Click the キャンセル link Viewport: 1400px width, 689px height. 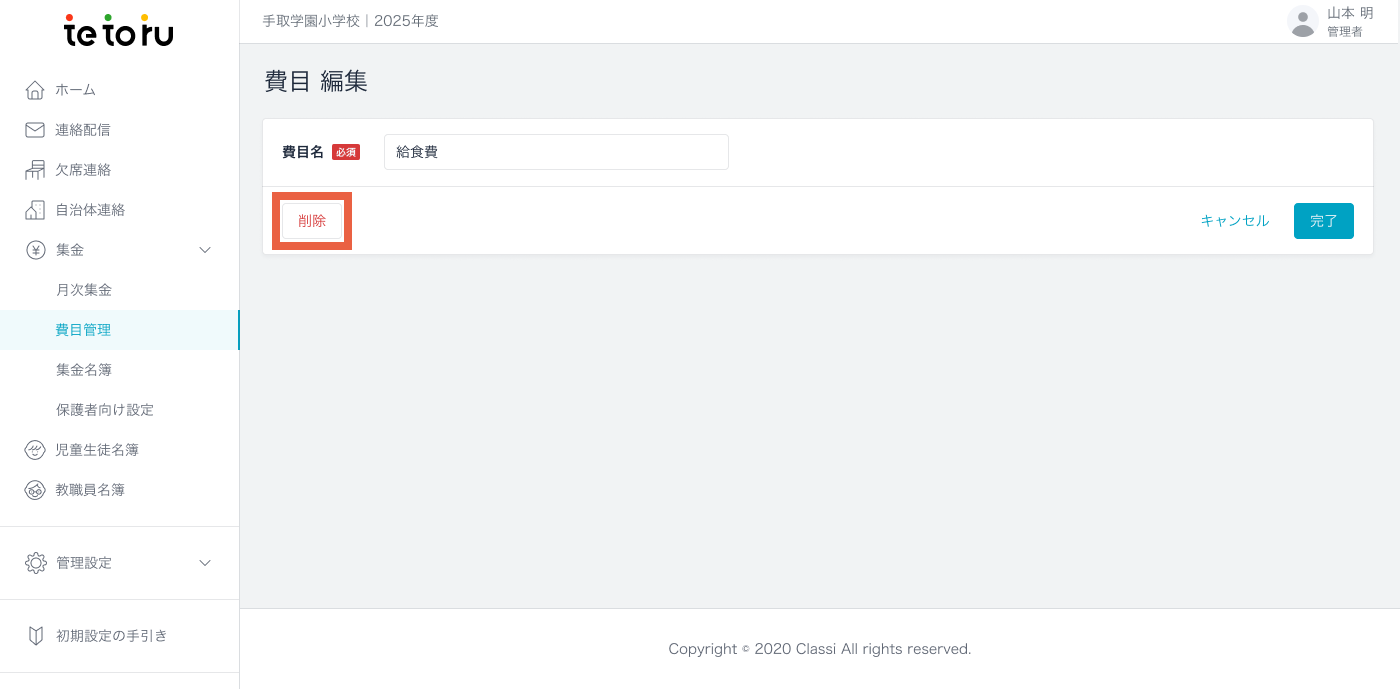coord(1234,221)
